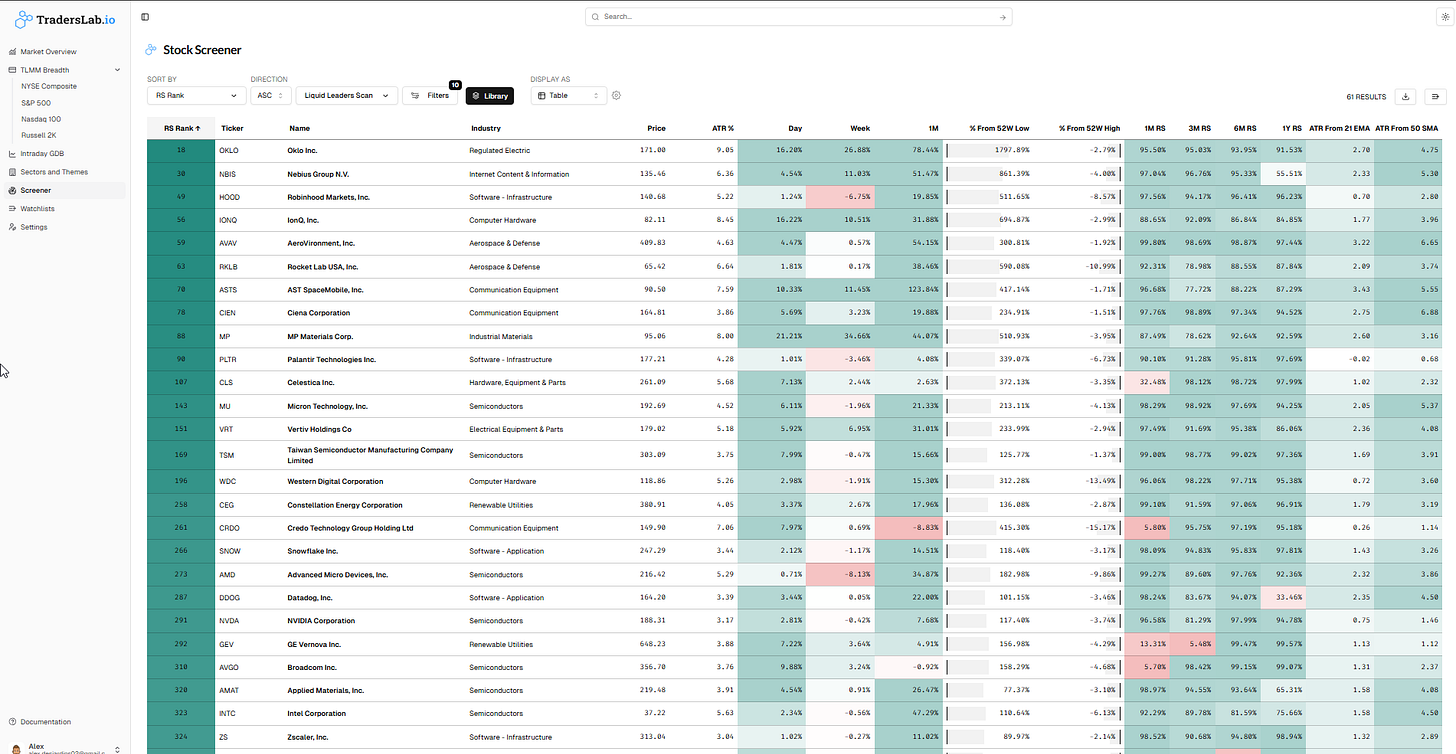Click the TLMM Breadth panel icon

[12, 70]
